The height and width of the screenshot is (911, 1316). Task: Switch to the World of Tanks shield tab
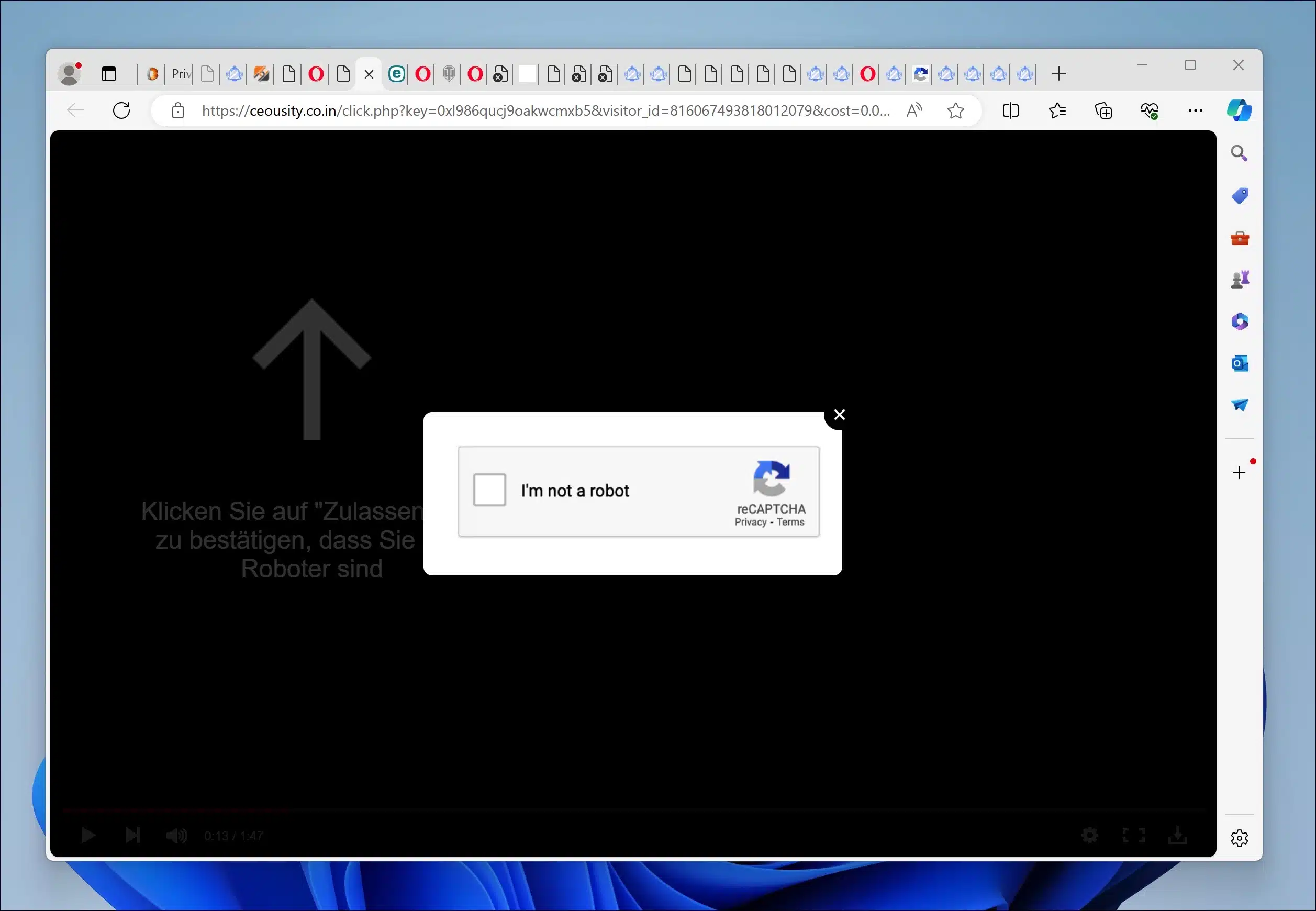[x=449, y=74]
